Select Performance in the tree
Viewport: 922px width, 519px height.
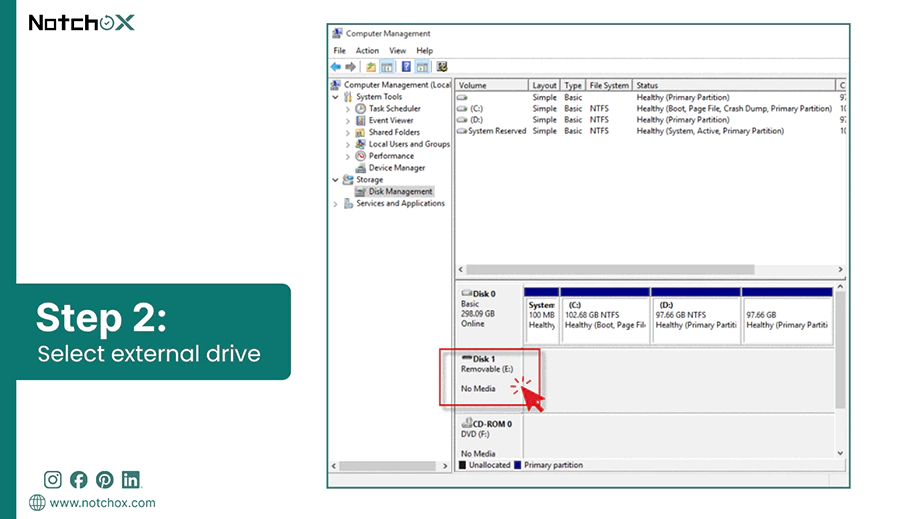click(391, 156)
